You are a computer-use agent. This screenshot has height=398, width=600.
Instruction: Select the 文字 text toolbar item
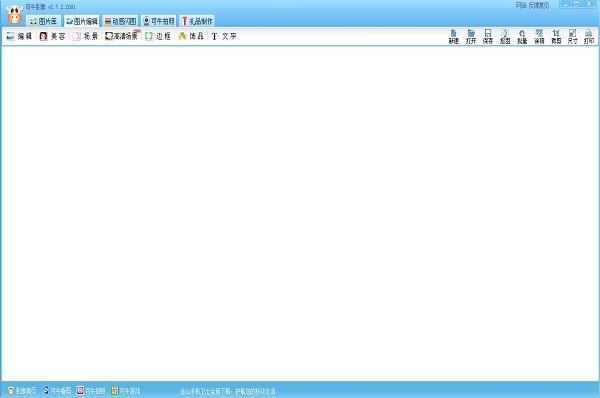point(224,36)
